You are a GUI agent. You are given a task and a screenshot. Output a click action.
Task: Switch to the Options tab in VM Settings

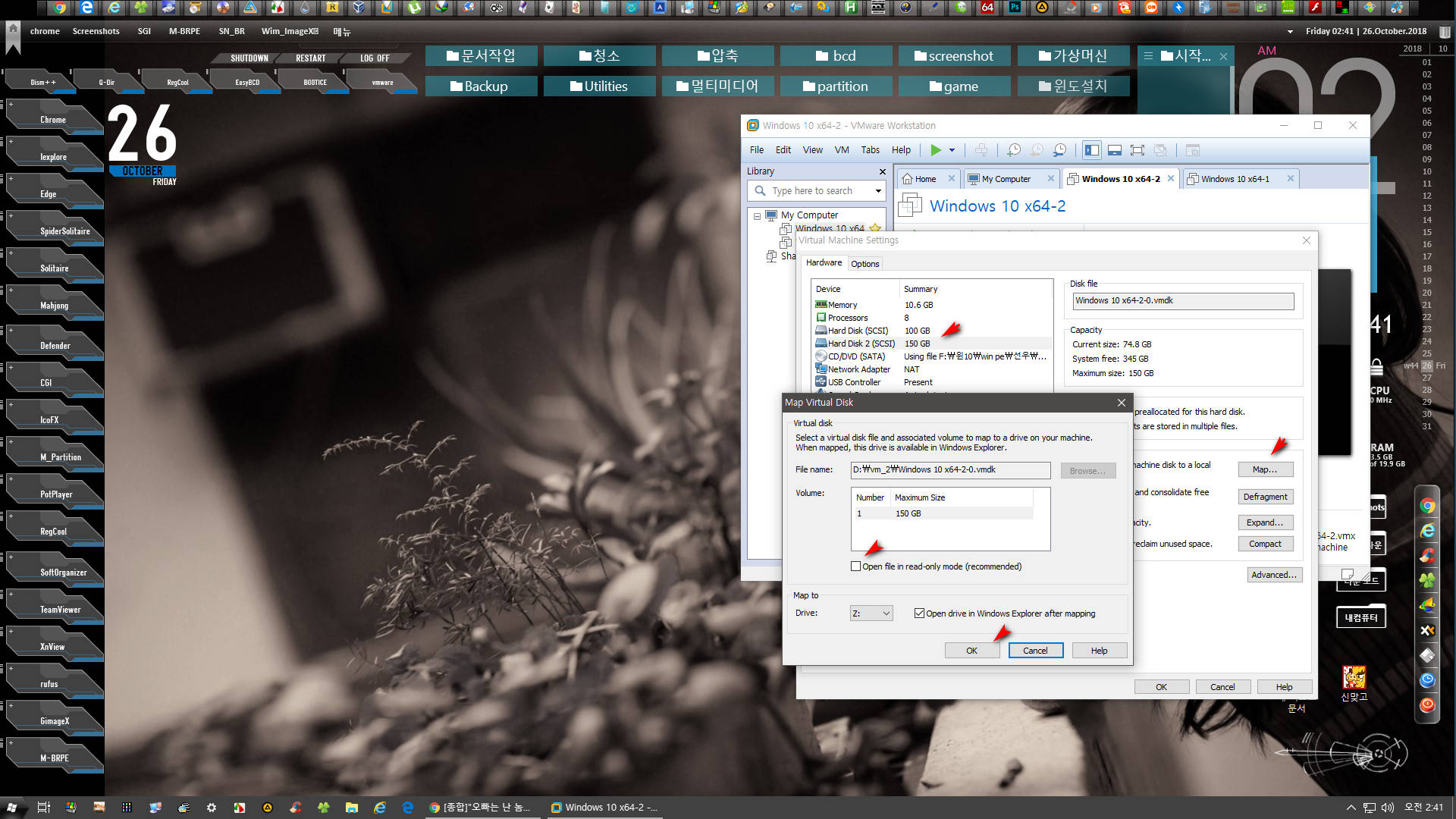864,264
